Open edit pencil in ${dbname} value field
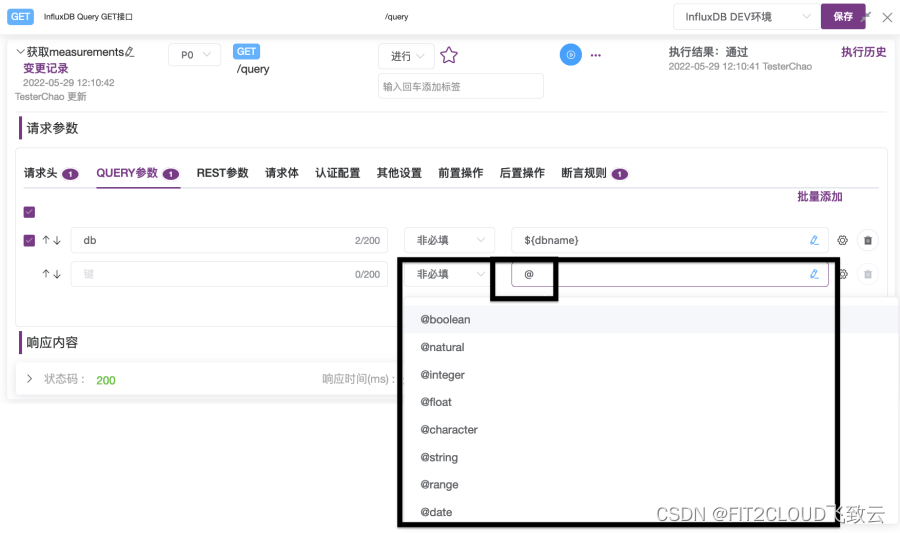This screenshot has height=533, width=900. click(814, 240)
